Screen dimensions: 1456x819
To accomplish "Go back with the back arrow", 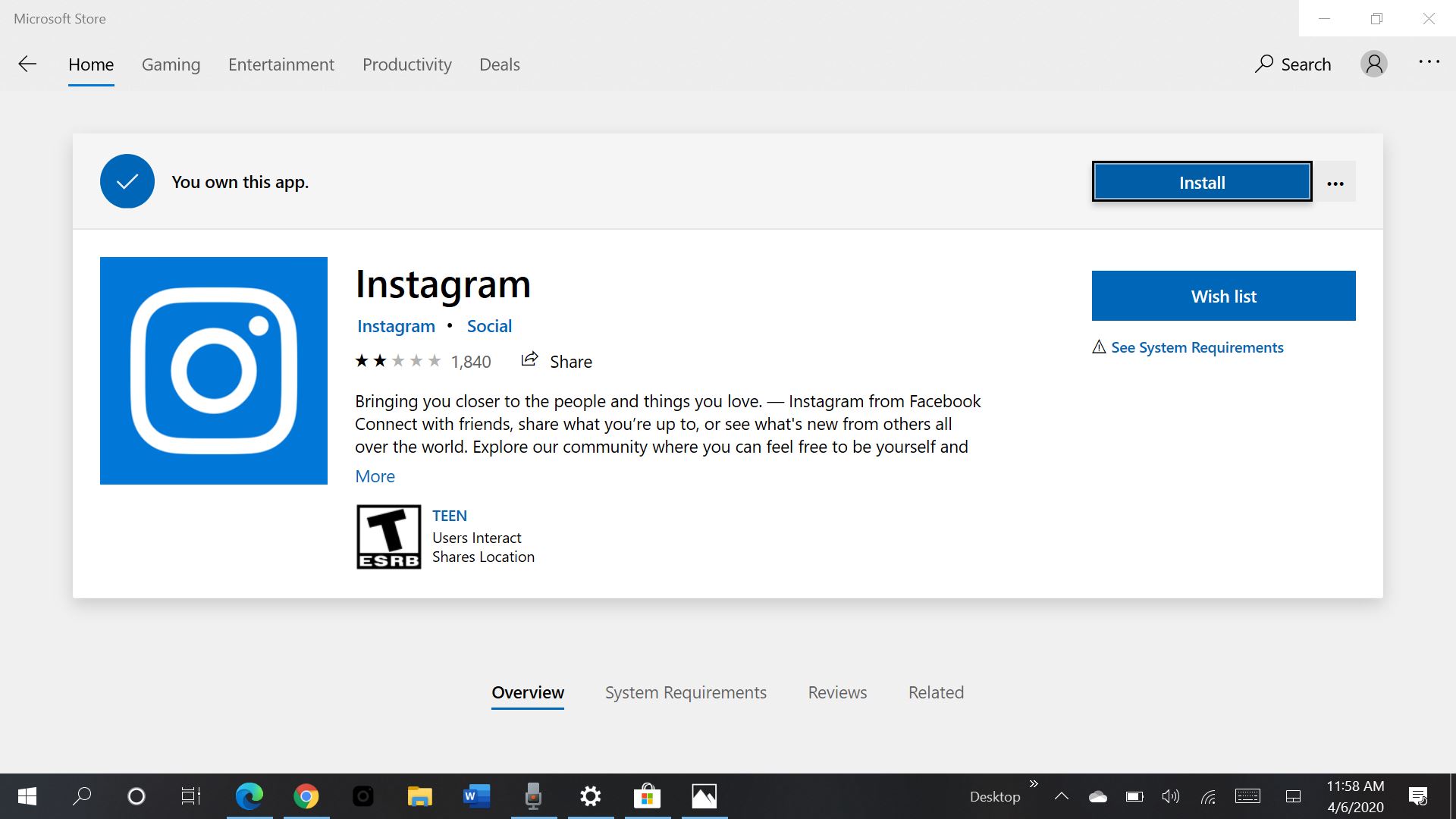I will tap(27, 64).
